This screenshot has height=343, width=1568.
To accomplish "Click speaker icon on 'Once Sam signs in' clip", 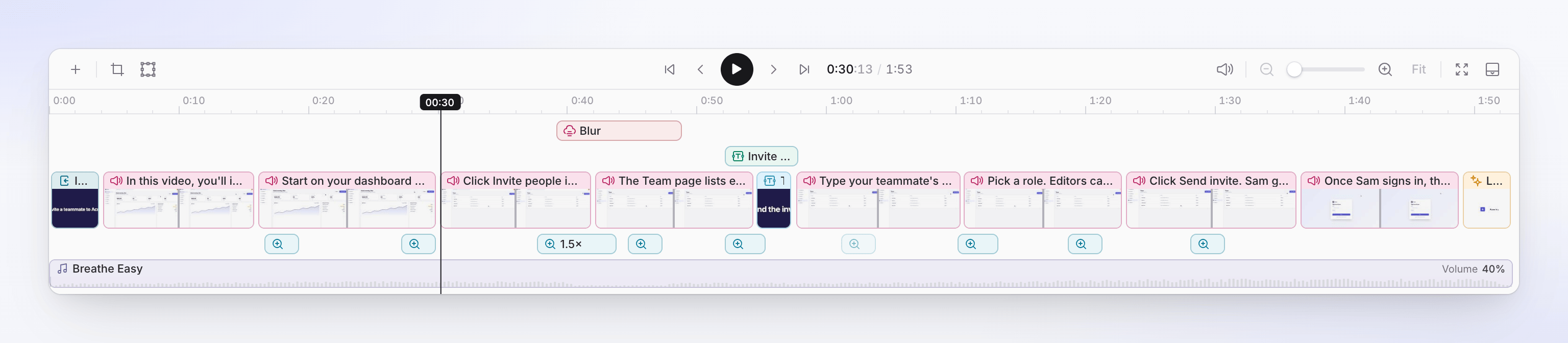I will [x=1314, y=181].
